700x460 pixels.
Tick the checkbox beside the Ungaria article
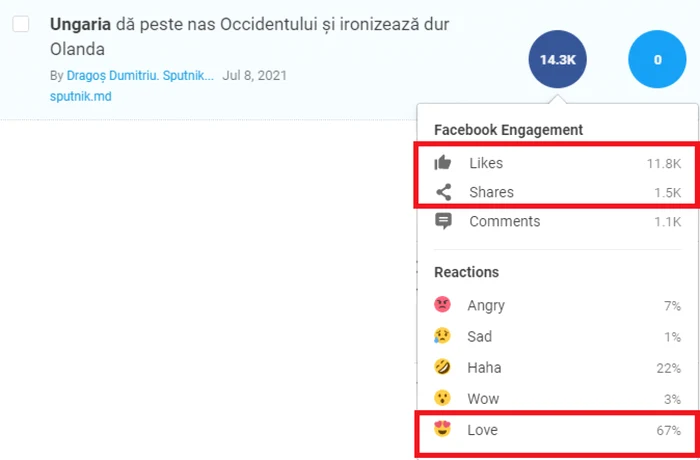click(21, 24)
